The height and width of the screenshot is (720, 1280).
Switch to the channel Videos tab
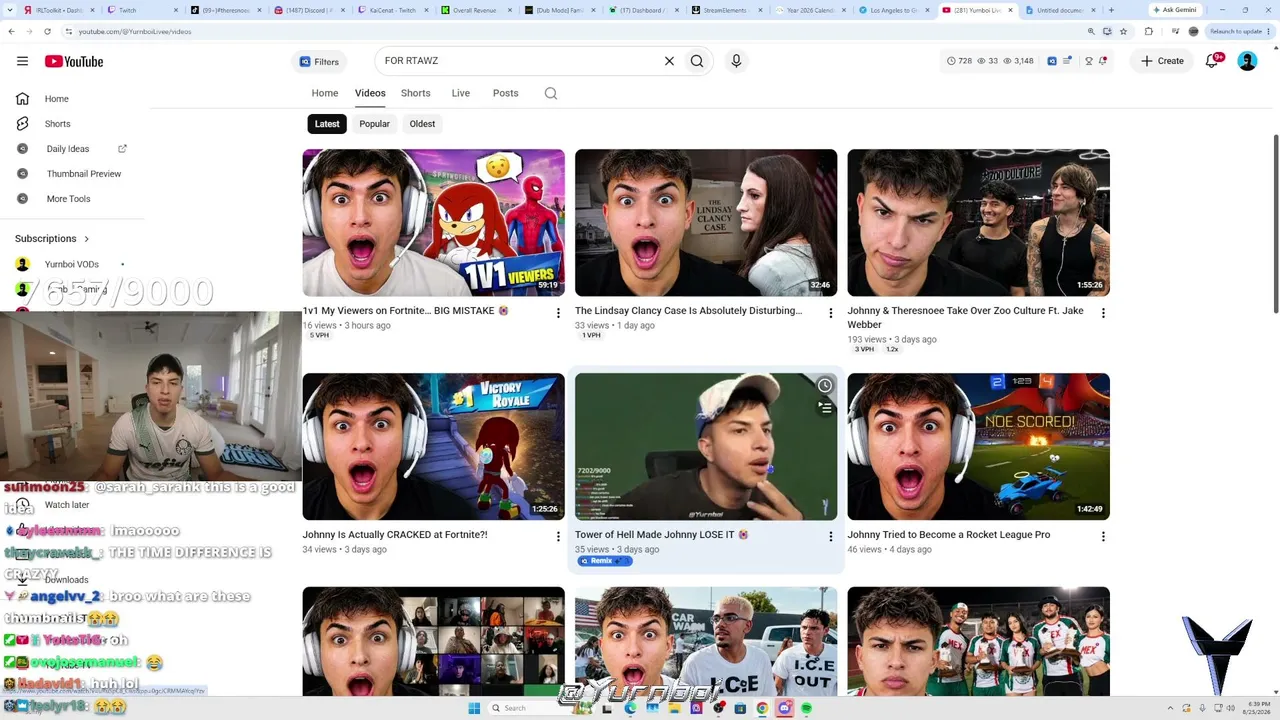[370, 93]
